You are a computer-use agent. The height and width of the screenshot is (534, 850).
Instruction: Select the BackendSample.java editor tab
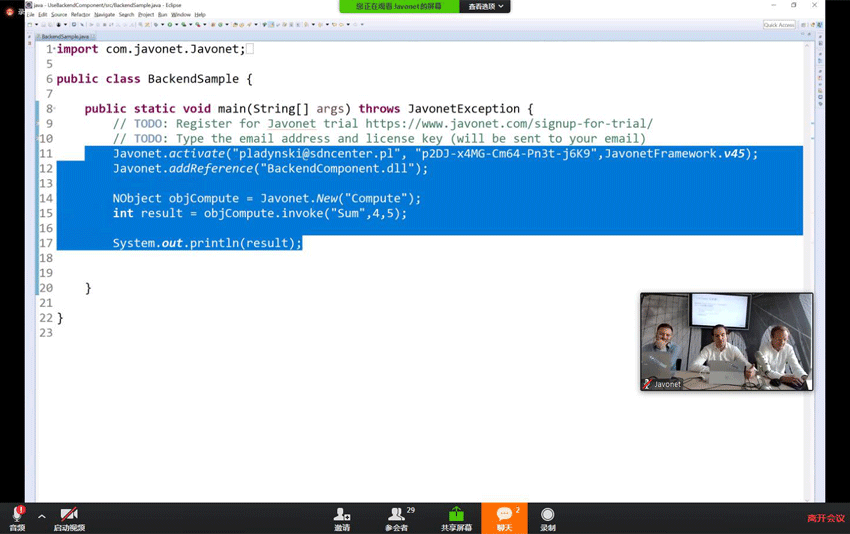tap(65, 36)
